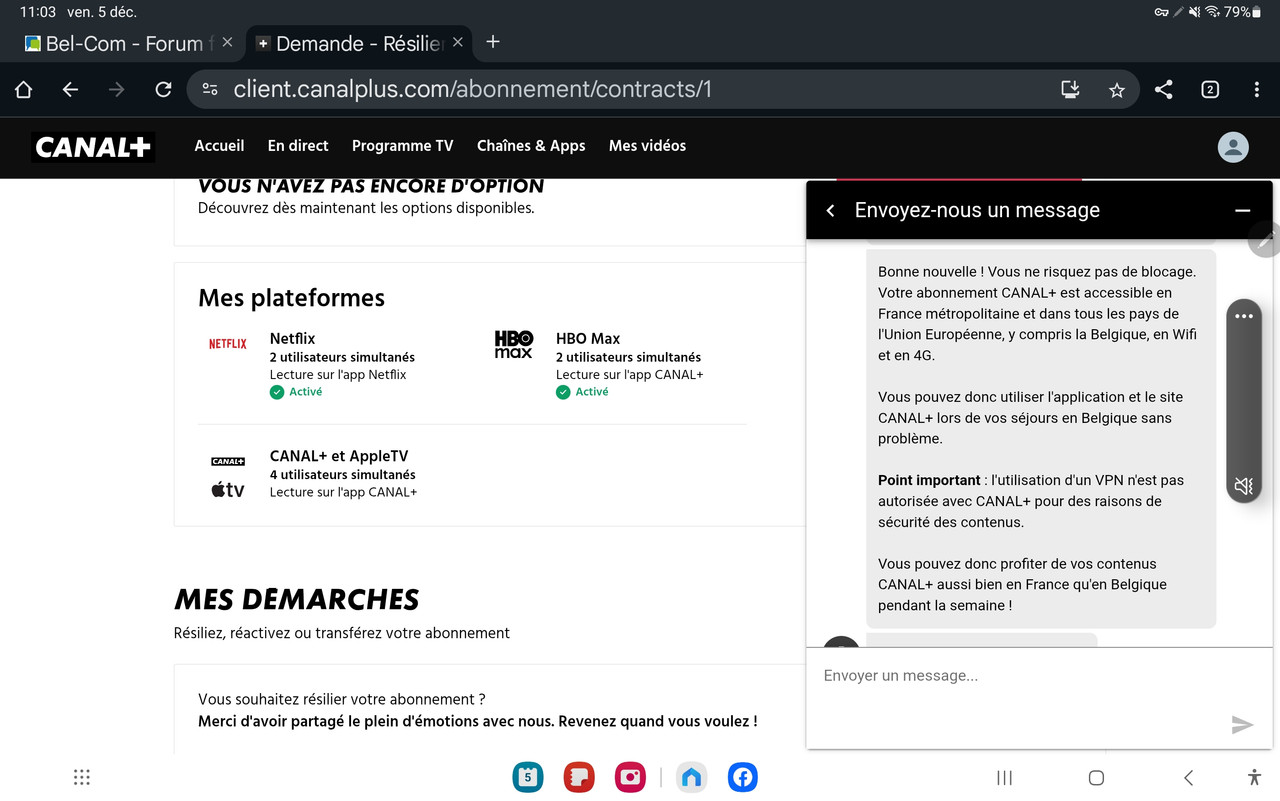
Task: Open Chrome's three-dot menu
Action: tap(1256, 89)
